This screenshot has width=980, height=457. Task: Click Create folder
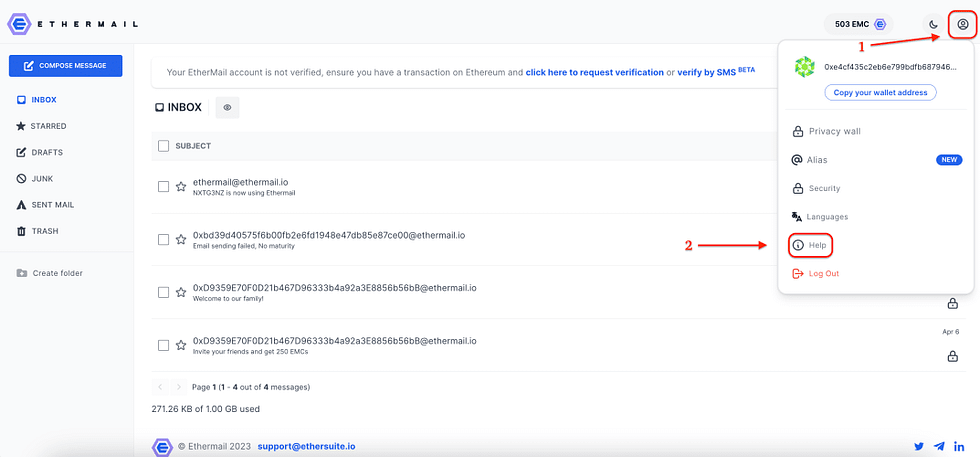(49, 273)
